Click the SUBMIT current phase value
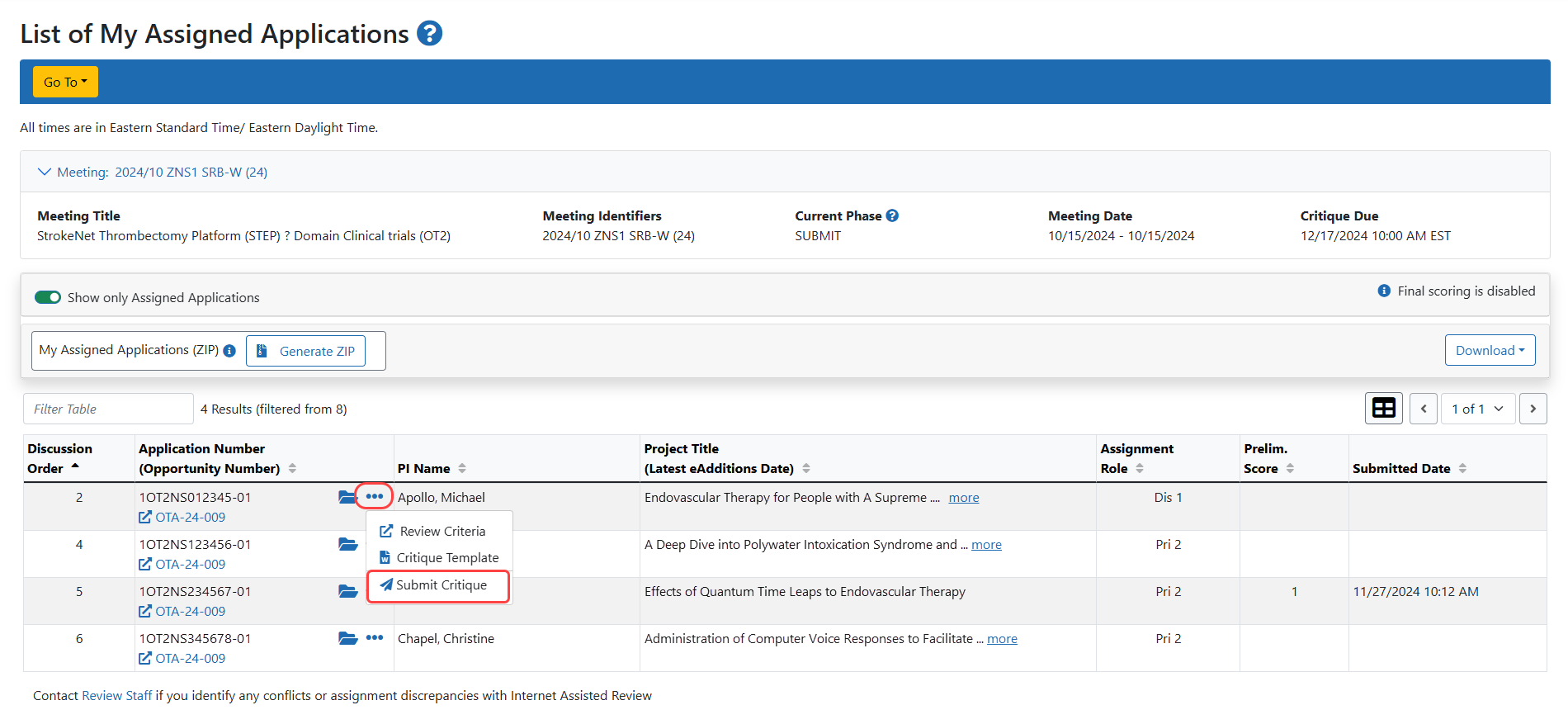Image resolution: width=1568 pixels, height=724 pixels. [x=818, y=236]
